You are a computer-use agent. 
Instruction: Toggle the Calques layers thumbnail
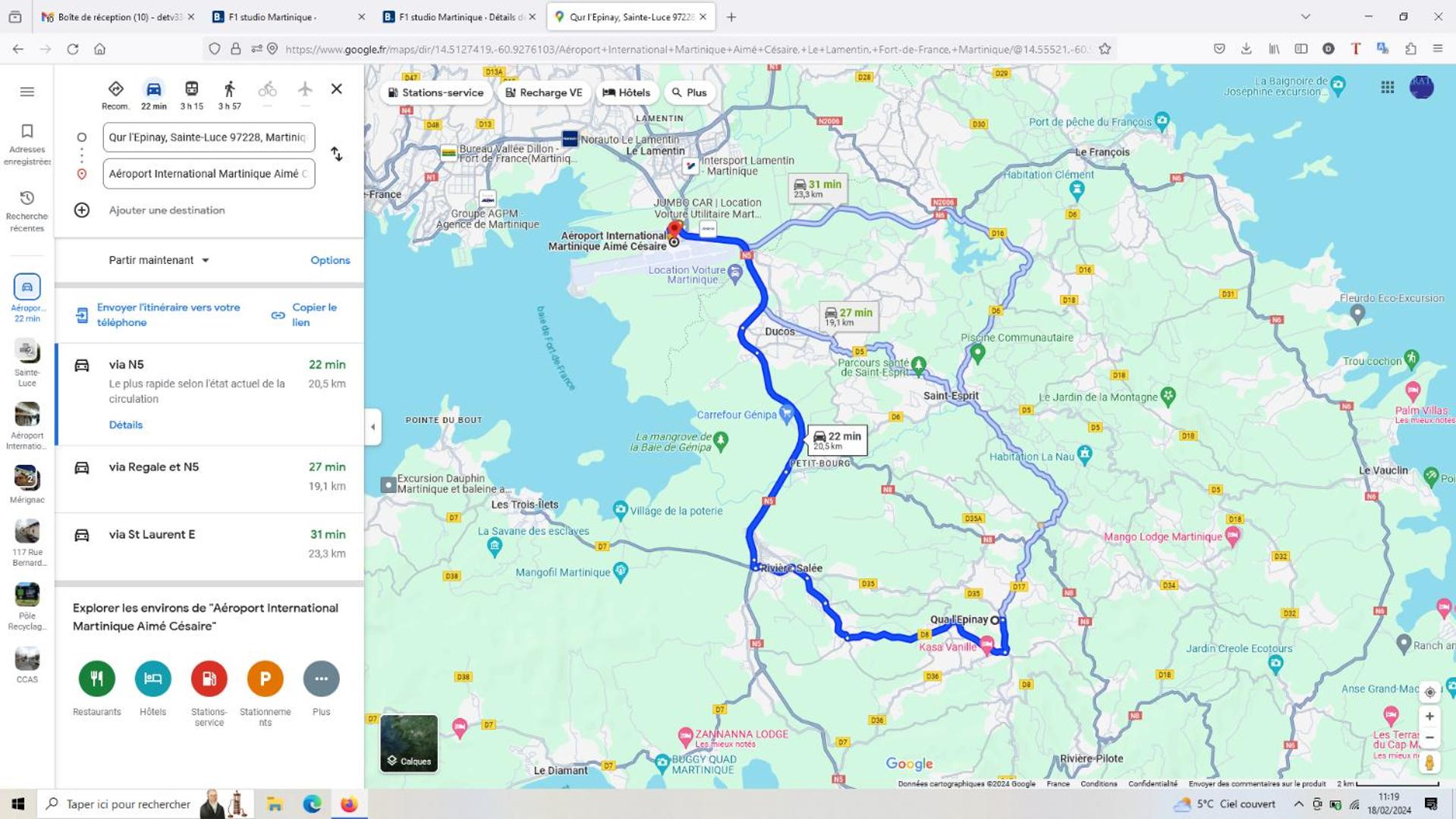point(409,743)
